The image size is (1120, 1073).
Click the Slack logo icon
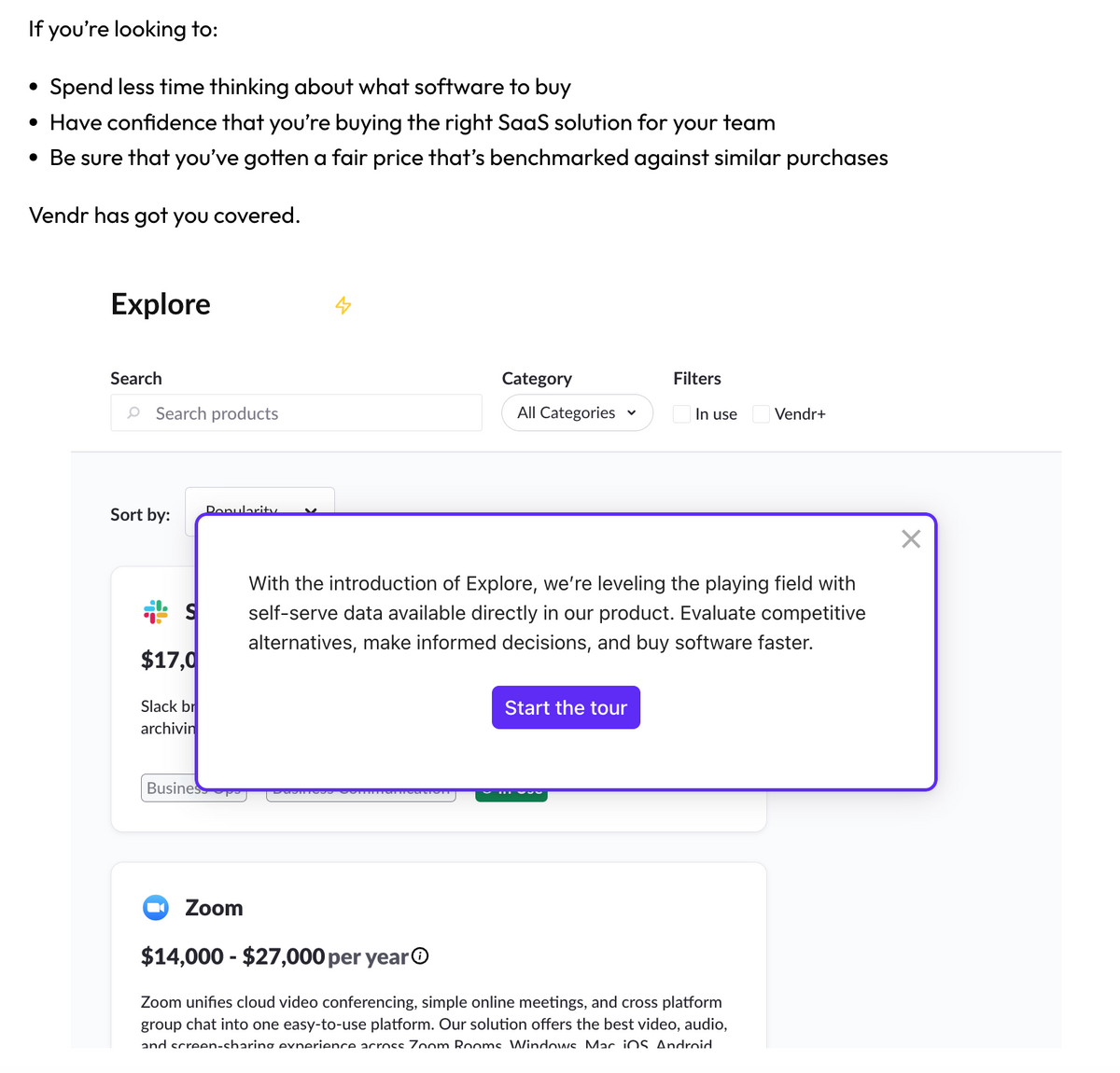[x=156, y=612]
